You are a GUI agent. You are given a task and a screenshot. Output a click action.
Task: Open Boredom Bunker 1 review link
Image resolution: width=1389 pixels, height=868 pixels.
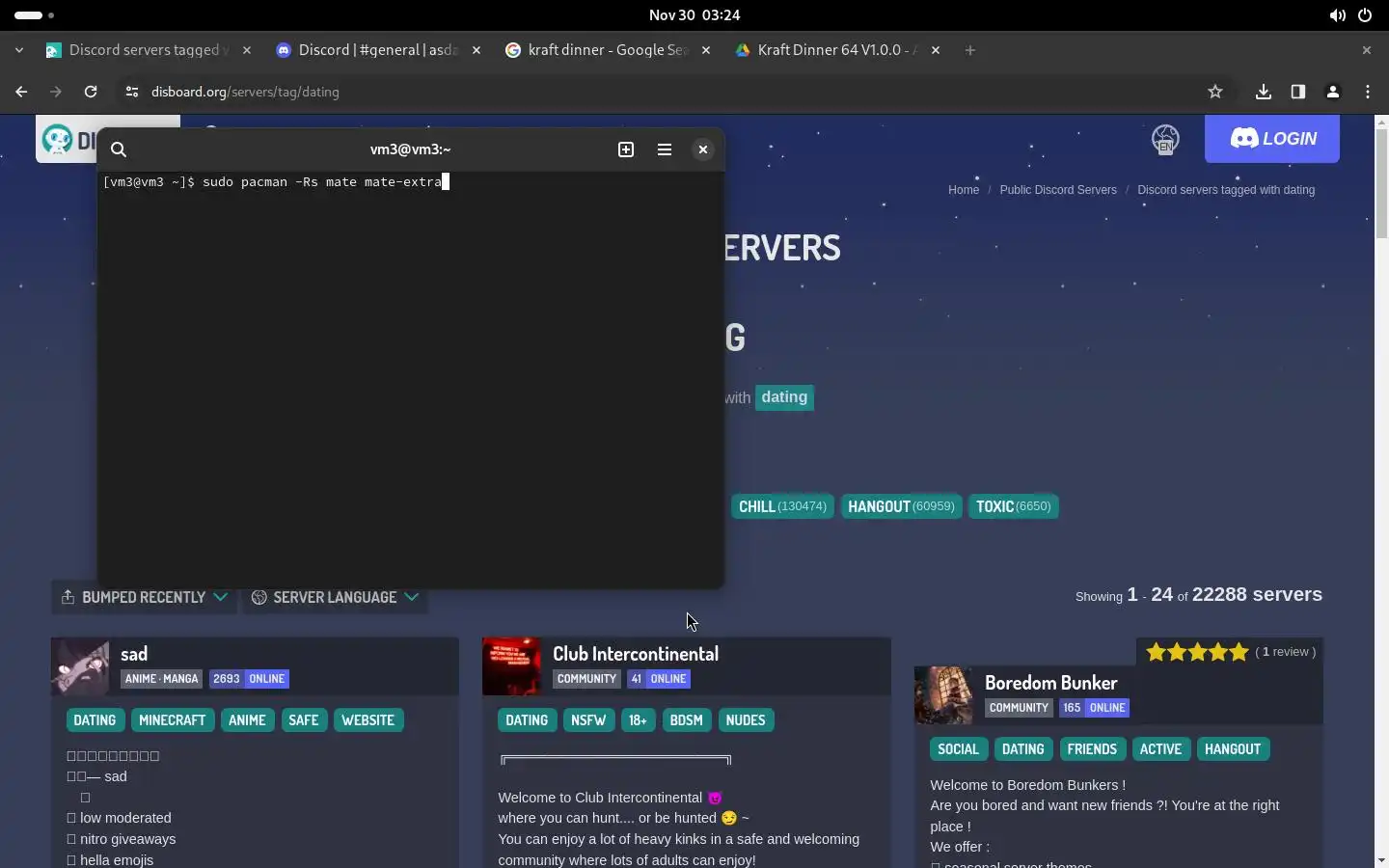(x=1286, y=652)
